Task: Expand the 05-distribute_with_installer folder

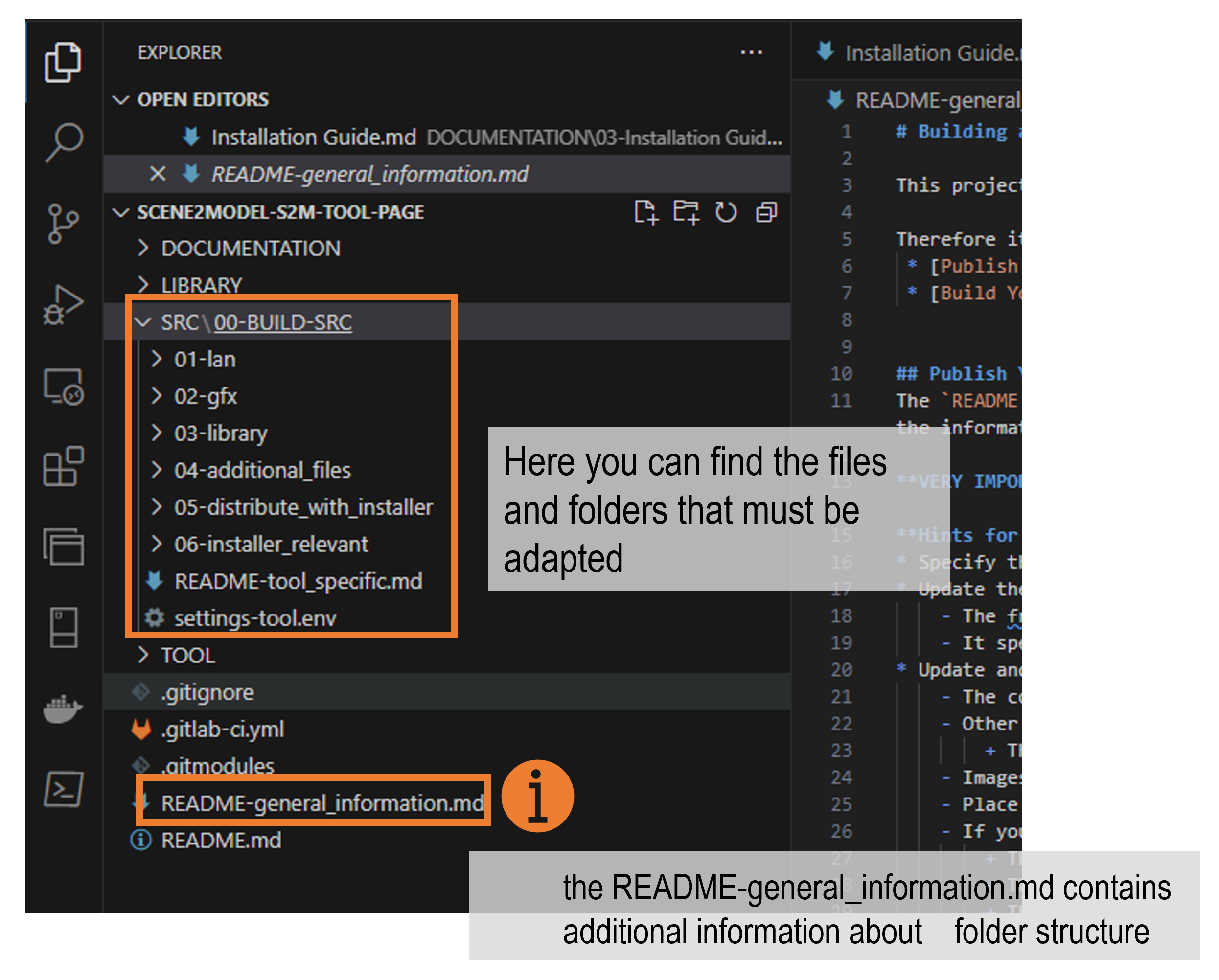Action: pos(157,507)
